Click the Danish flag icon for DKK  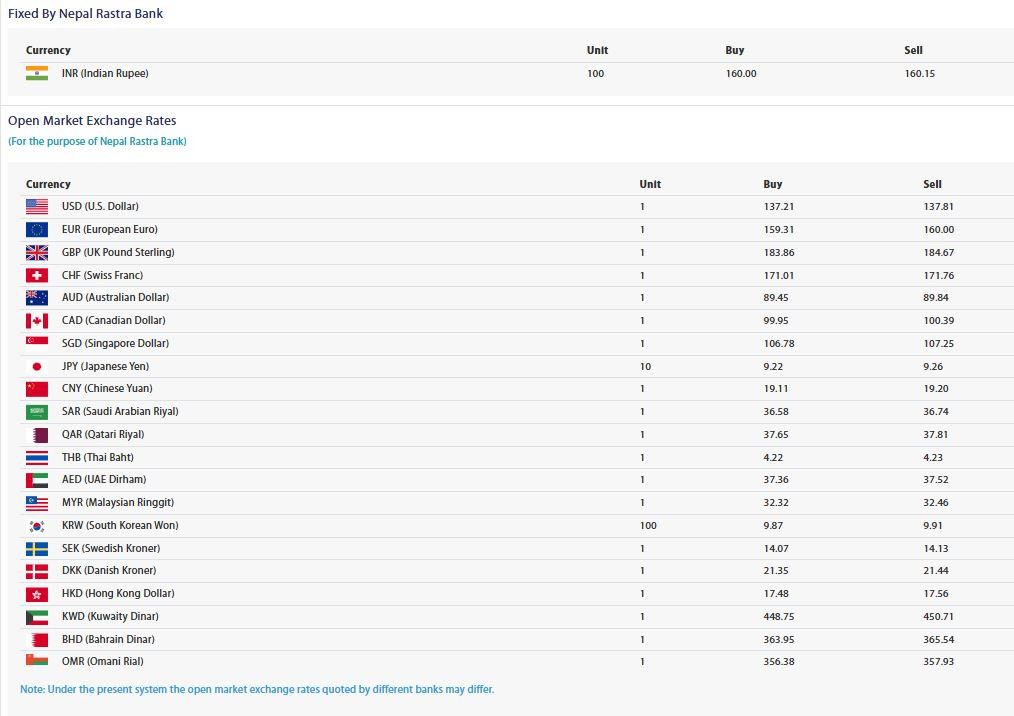(37, 571)
